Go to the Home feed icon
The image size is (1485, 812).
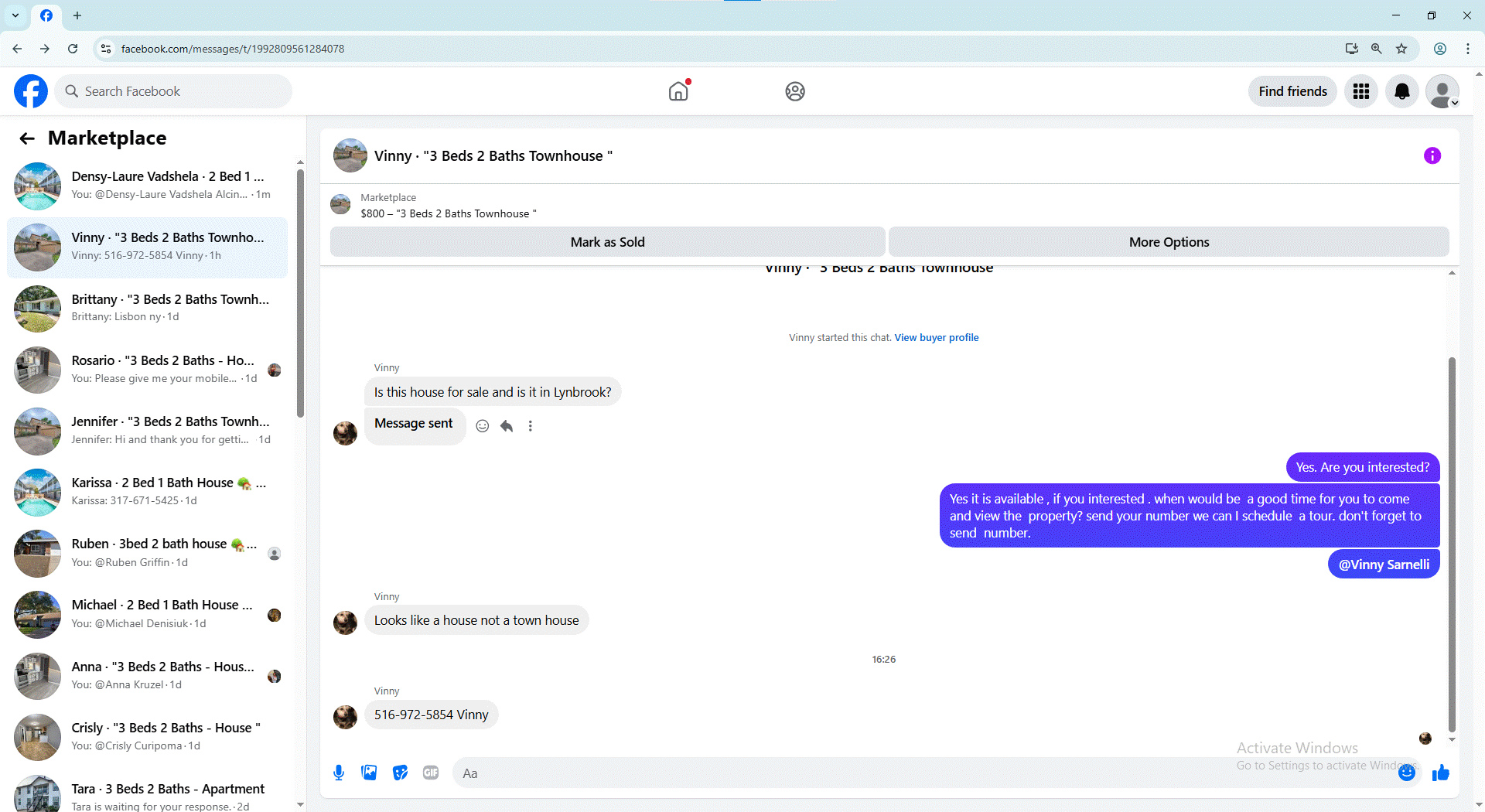(x=678, y=91)
